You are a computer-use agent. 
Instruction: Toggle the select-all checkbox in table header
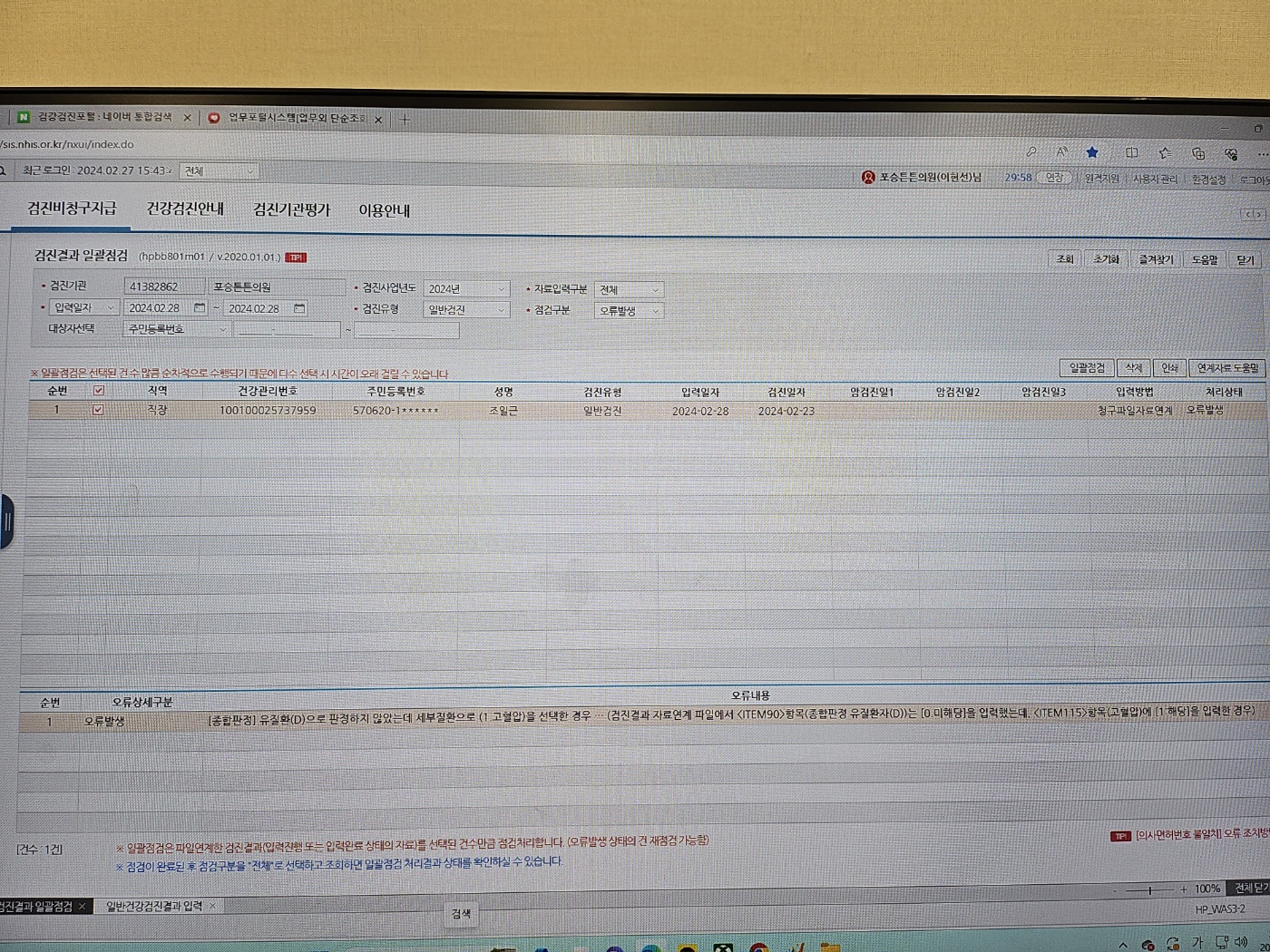[99, 391]
